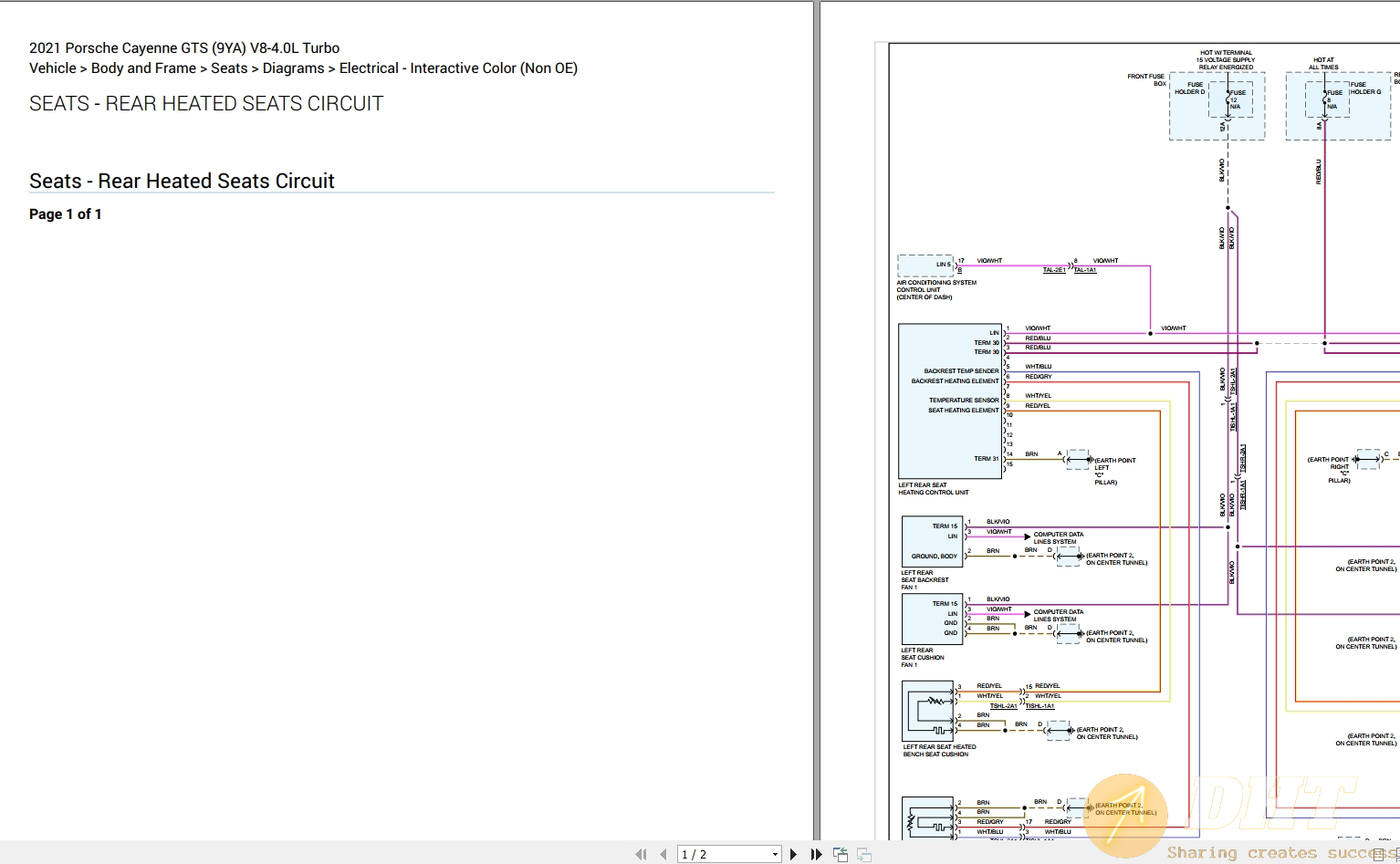Click the Page 1 of 1 text
The width and height of the screenshot is (1400, 864).
(x=65, y=213)
